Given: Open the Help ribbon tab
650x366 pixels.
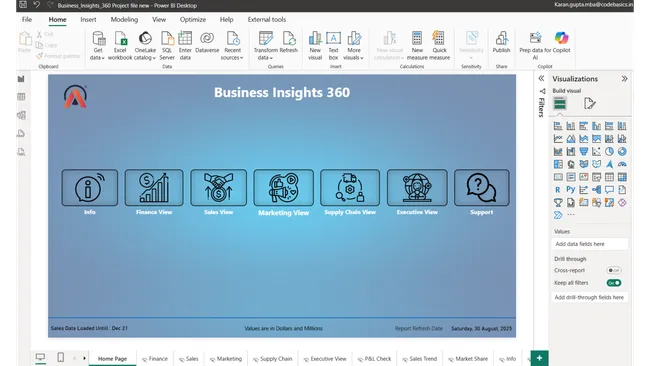Looking at the screenshot, I should [x=226, y=19].
